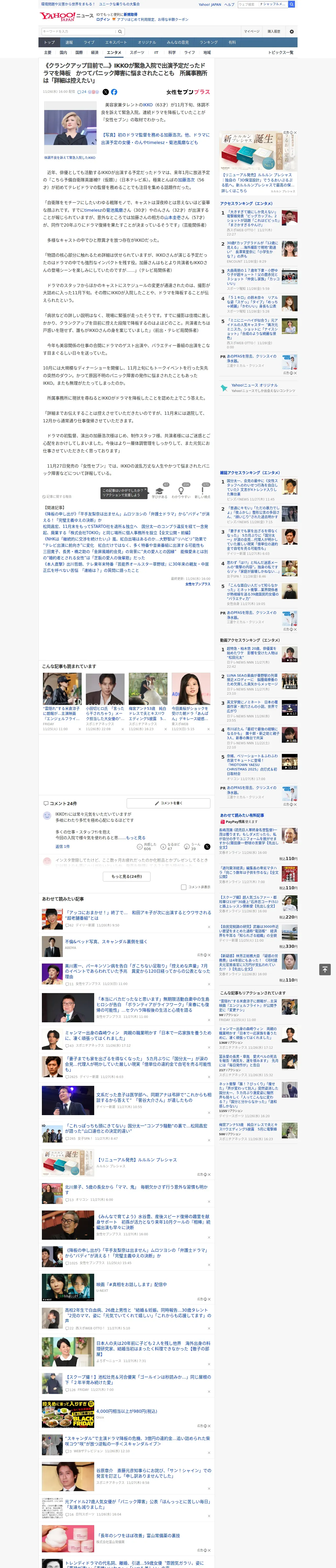
Task: Share the article on Facebook
Action: pyautogui.click(x=114, y=92)
